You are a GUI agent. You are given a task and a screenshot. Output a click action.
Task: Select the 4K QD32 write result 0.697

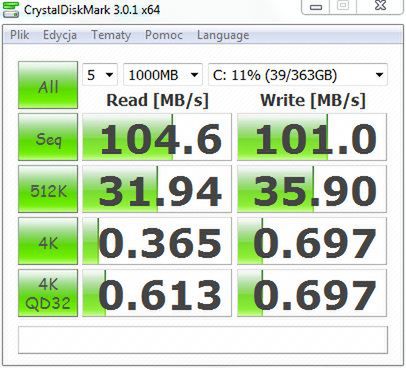point(312,293)
